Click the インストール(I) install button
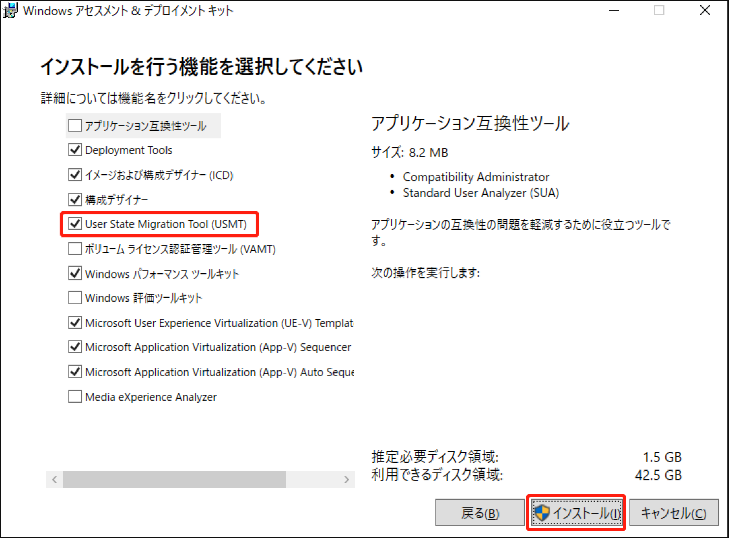The width and height of the screenshot is (729, 538). (576, 513)
